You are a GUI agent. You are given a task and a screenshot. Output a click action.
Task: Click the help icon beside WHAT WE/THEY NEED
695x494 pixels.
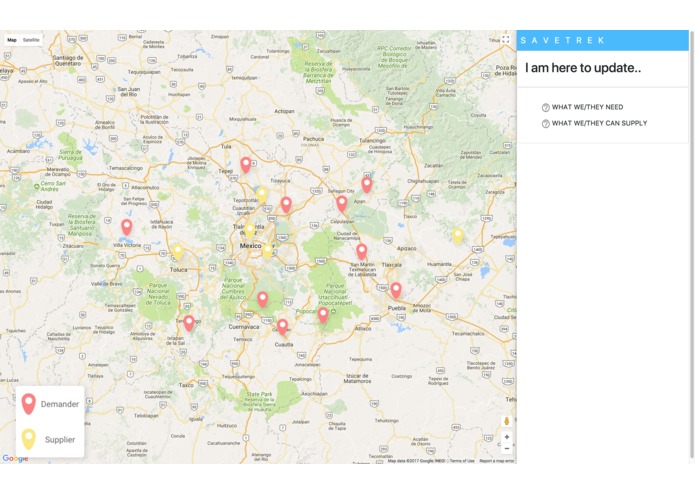(546, 107)
